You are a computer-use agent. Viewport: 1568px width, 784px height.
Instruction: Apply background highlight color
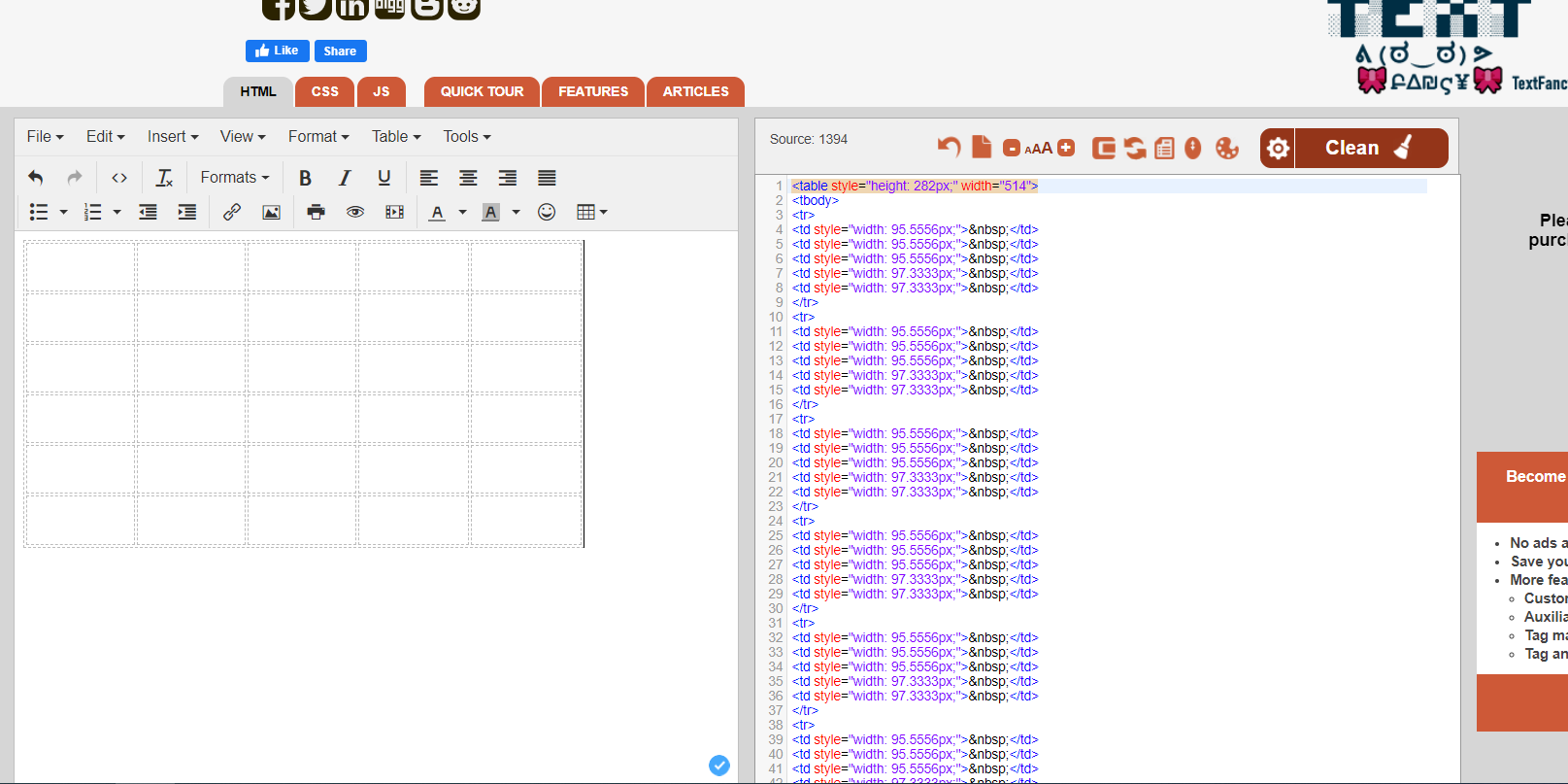pos(491,212)
